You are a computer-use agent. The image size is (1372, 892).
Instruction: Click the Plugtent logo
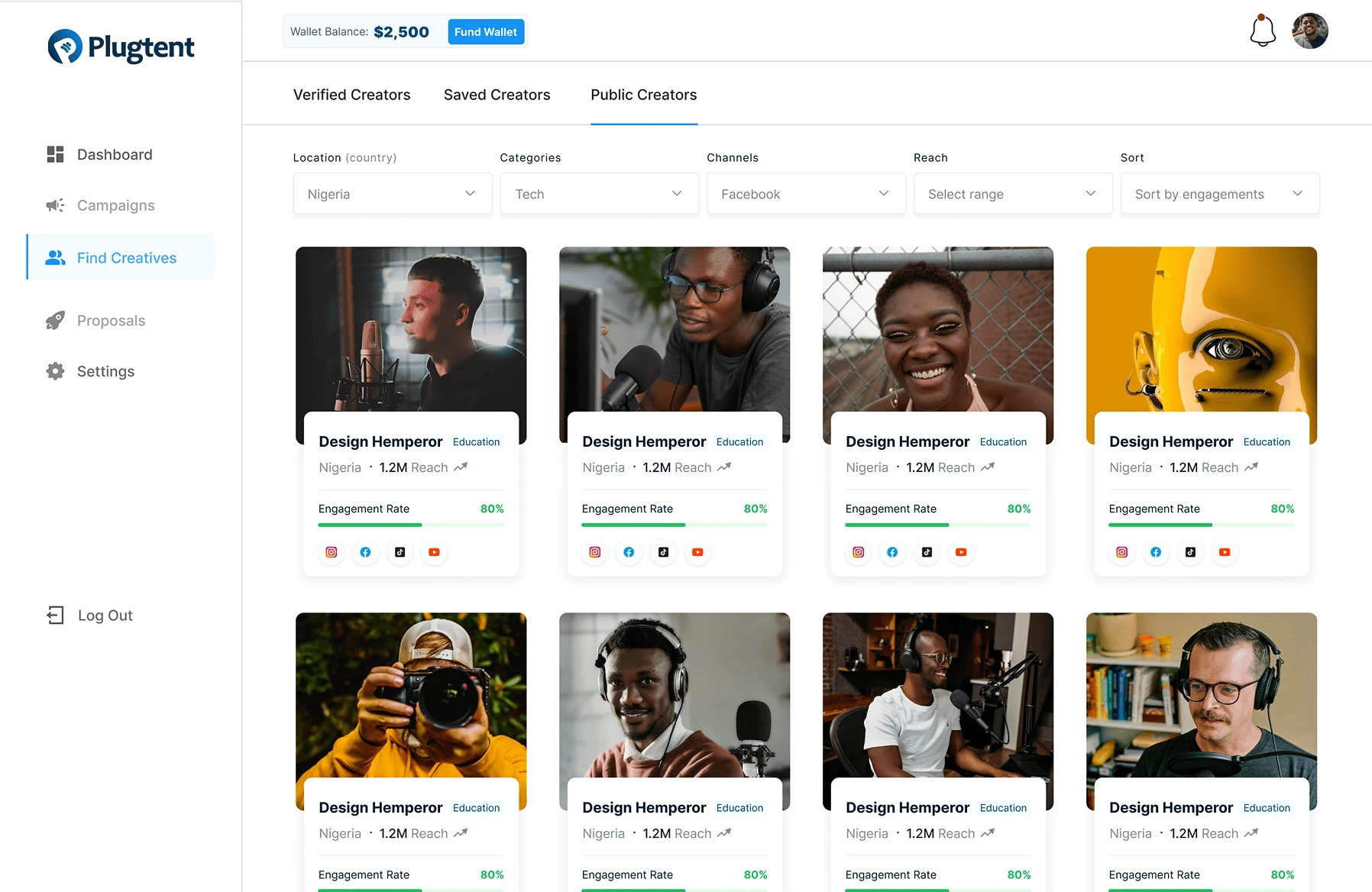pos(121,47)
